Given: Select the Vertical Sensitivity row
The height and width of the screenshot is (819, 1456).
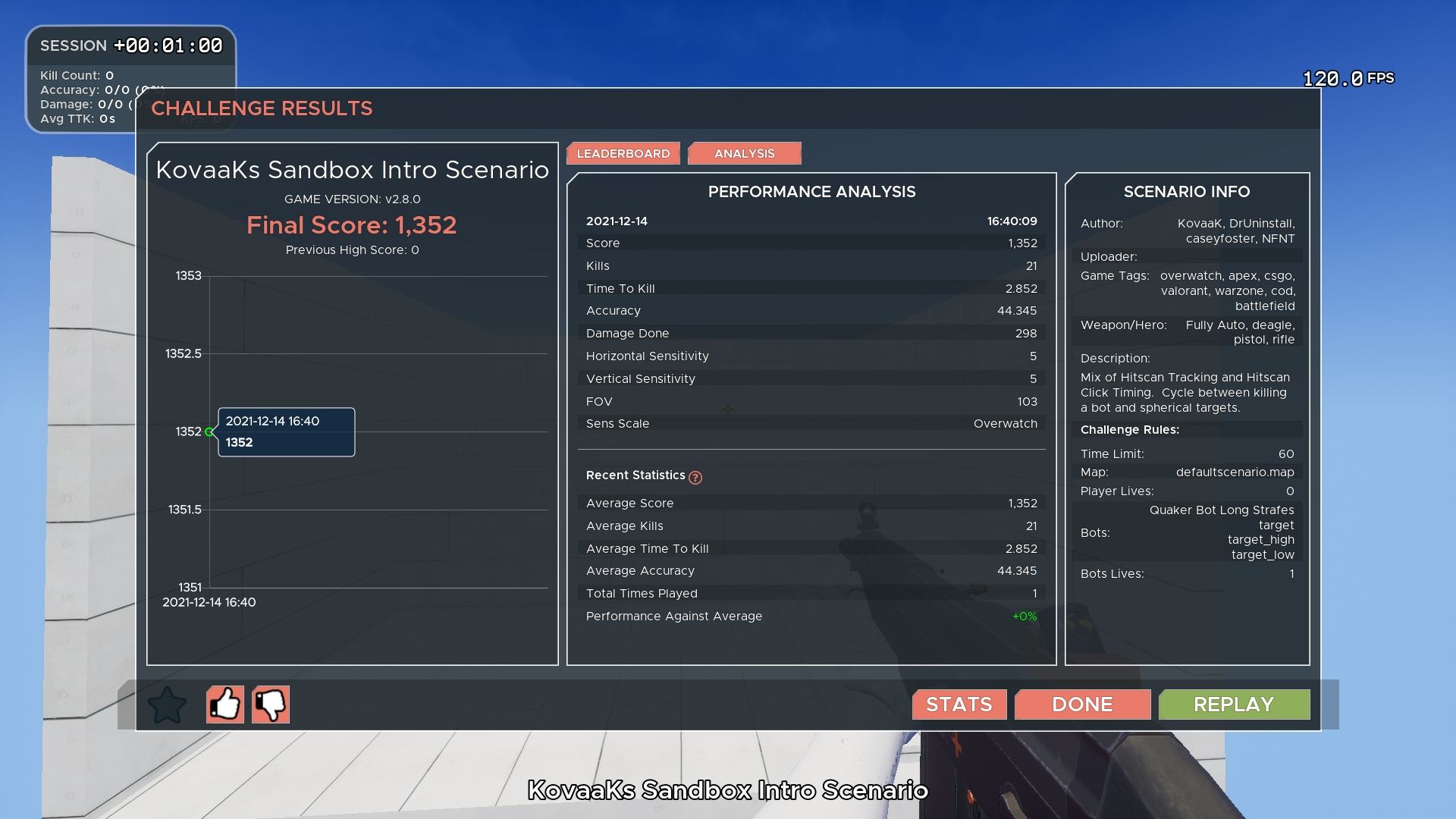Looking at the screenshot, I should pos(811,378).
